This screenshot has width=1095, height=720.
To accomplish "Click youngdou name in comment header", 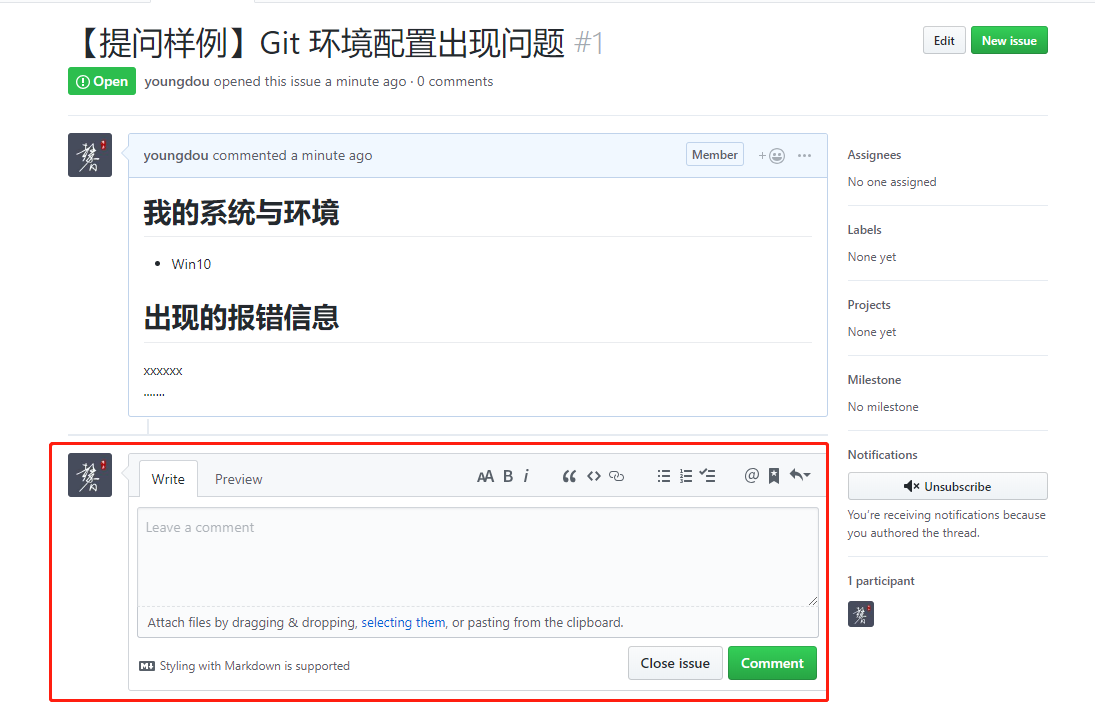I will point(176,156).
